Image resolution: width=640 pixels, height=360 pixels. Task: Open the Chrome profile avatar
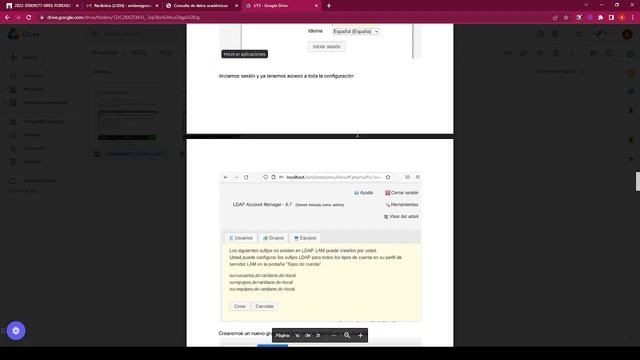click(622, 18)
